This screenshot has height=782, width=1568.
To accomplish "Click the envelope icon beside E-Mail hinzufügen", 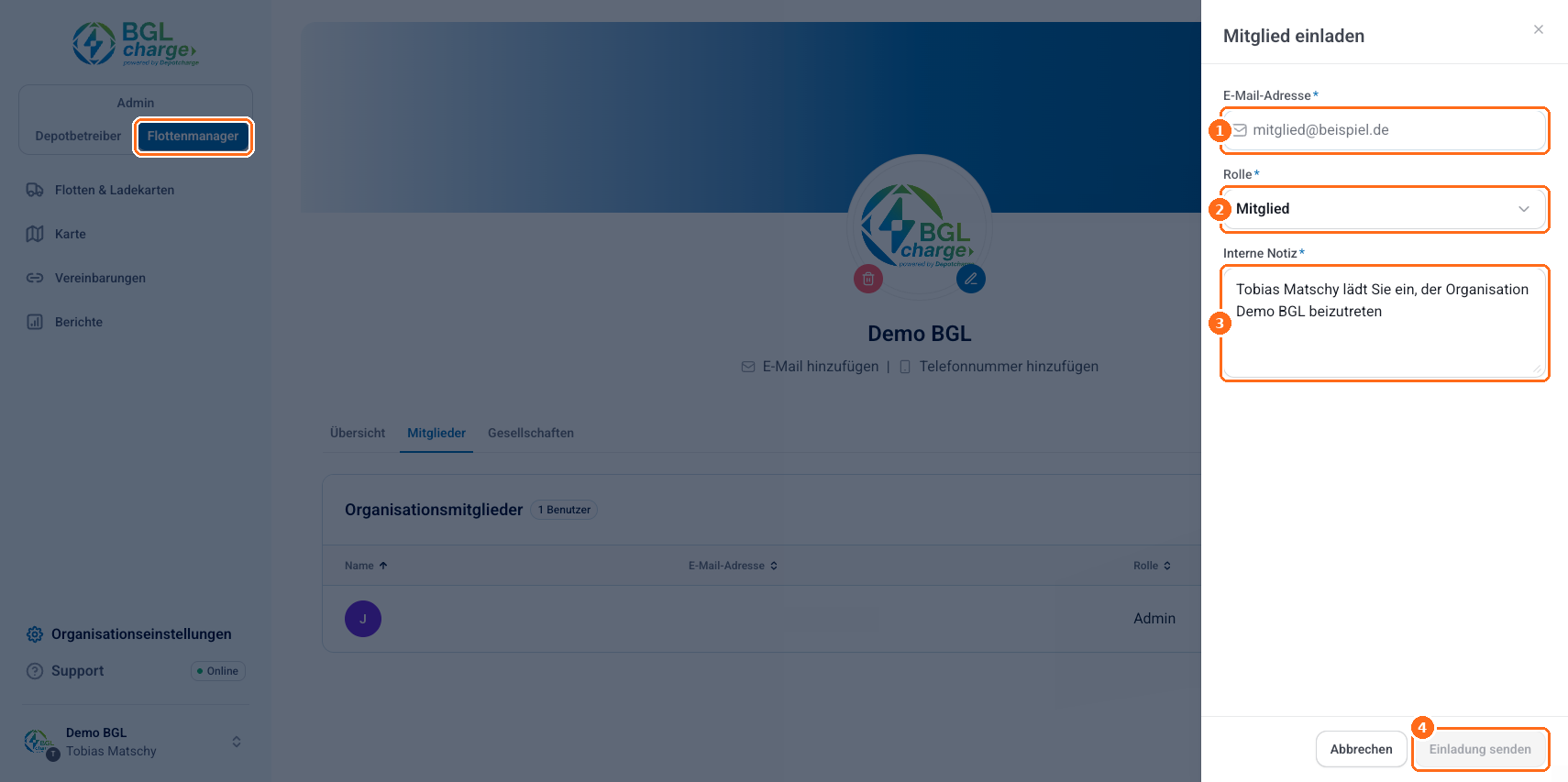I will [748, 367].
